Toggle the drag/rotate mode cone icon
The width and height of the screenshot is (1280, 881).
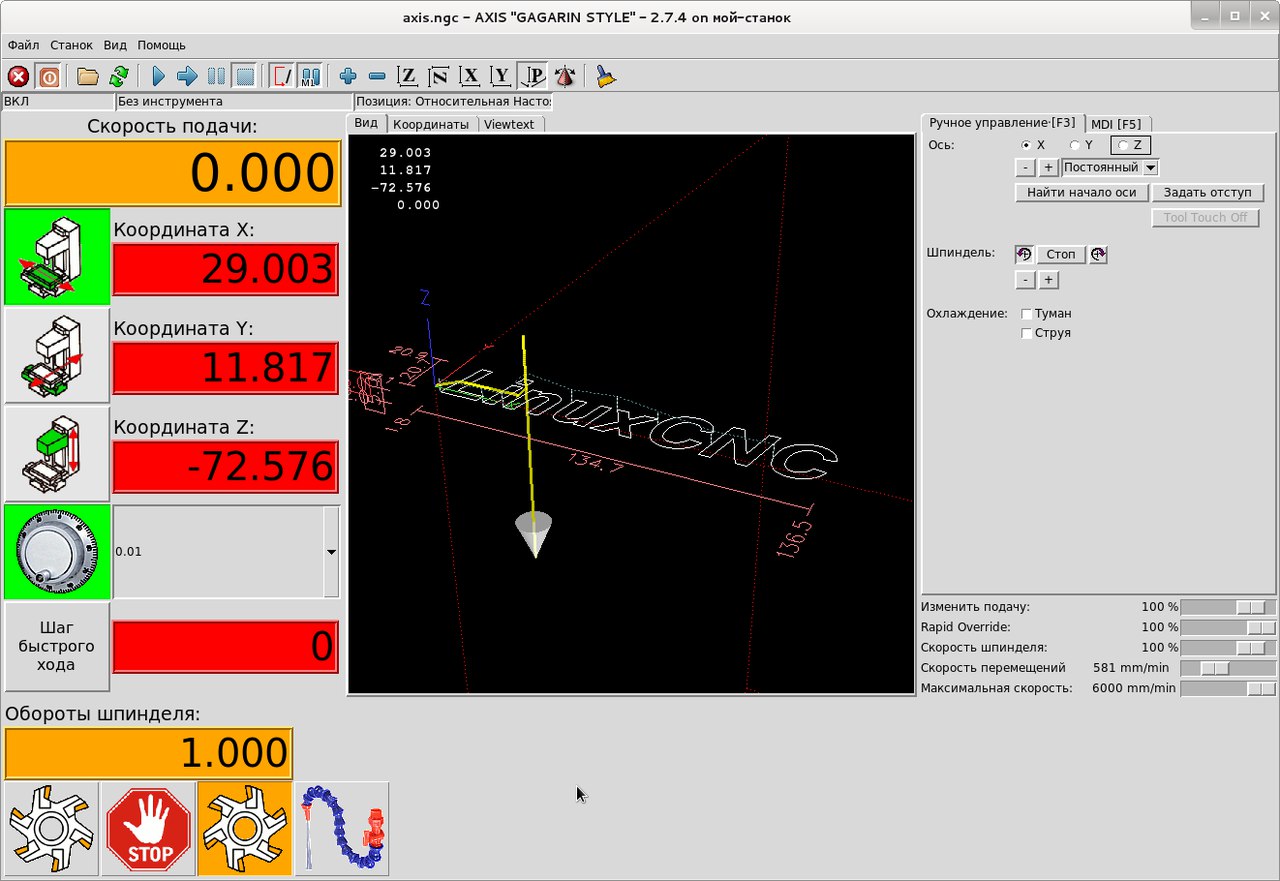(565, 76)
